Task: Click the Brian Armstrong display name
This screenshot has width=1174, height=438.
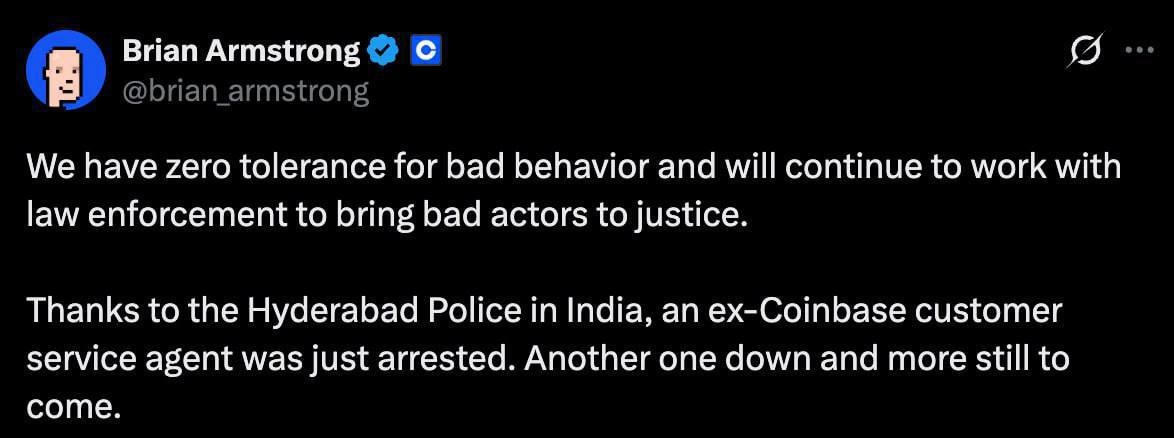Action: (x=241, y=51)
